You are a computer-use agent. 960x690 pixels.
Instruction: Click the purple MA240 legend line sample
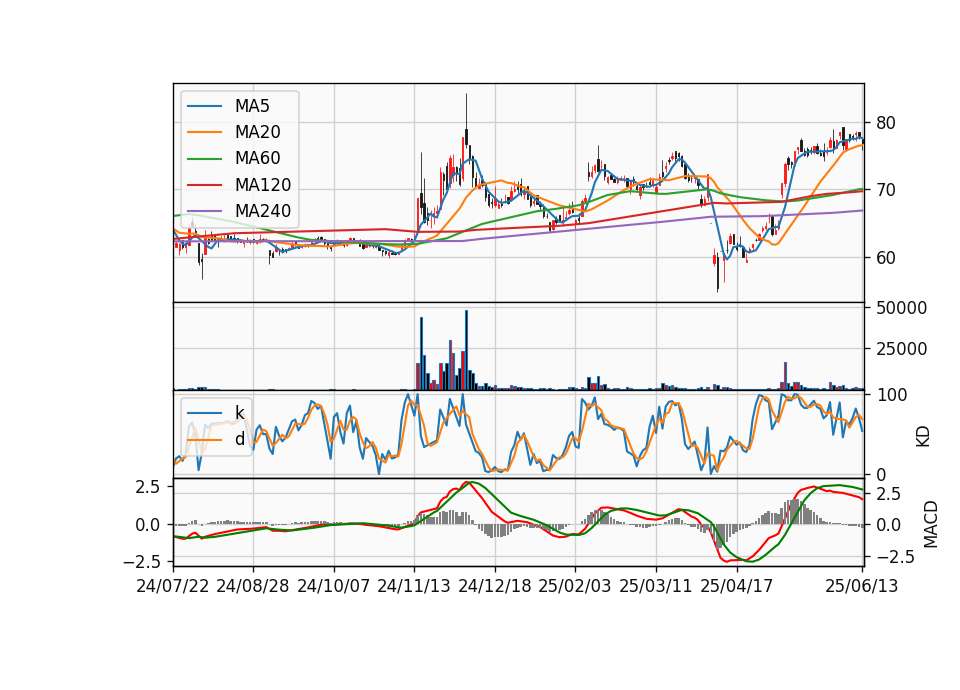click(x=204, y=211)
